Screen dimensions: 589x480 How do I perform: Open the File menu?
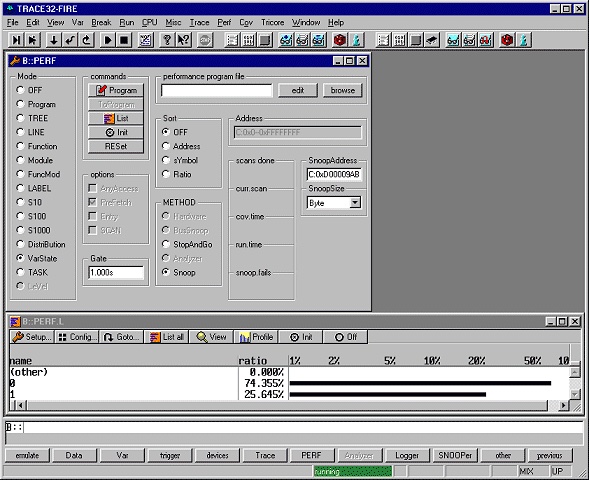(12, 23)
